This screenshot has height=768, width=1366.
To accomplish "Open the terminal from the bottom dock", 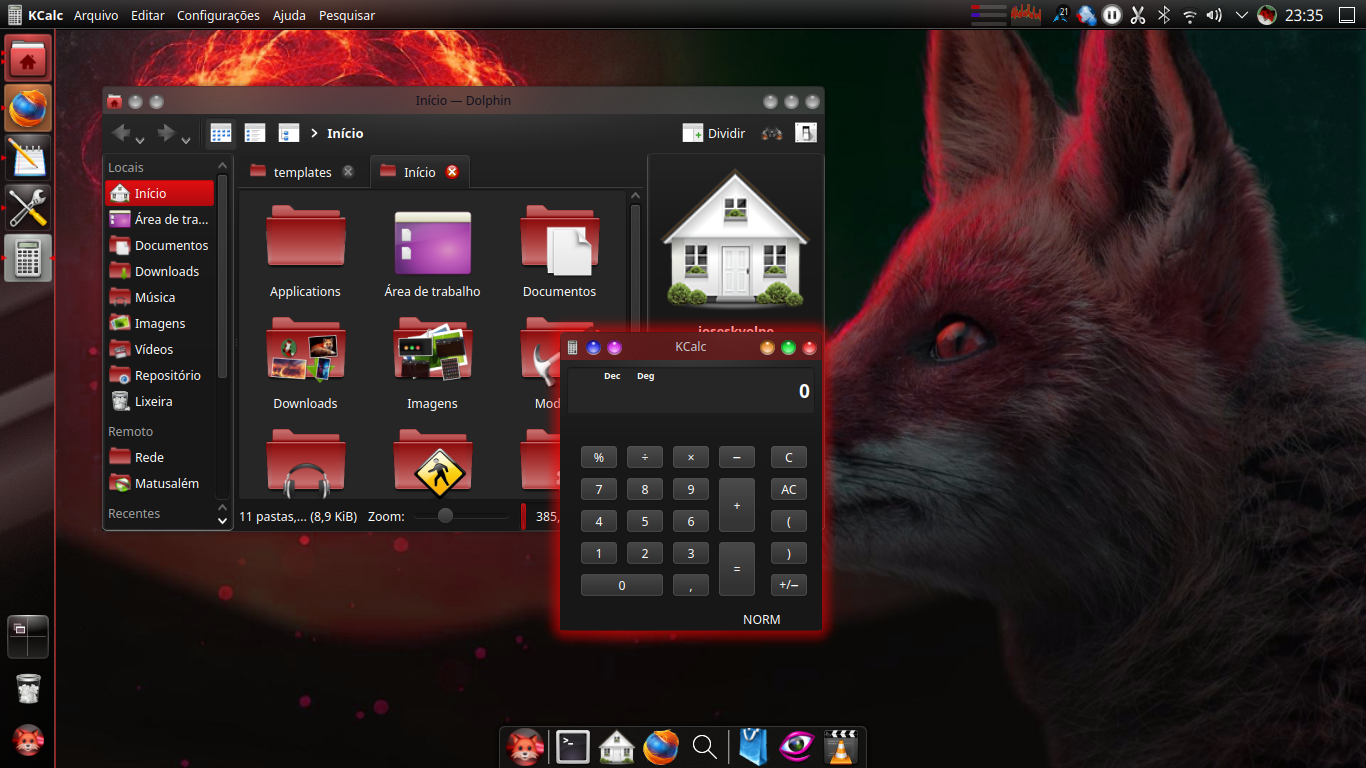I will (572, 746).
